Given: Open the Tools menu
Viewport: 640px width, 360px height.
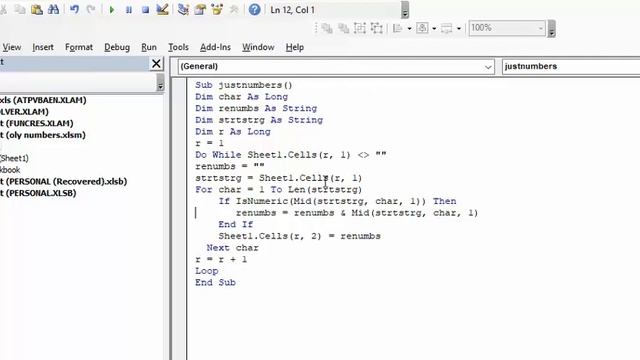Looking at the screenshot, I should [178, 47].
